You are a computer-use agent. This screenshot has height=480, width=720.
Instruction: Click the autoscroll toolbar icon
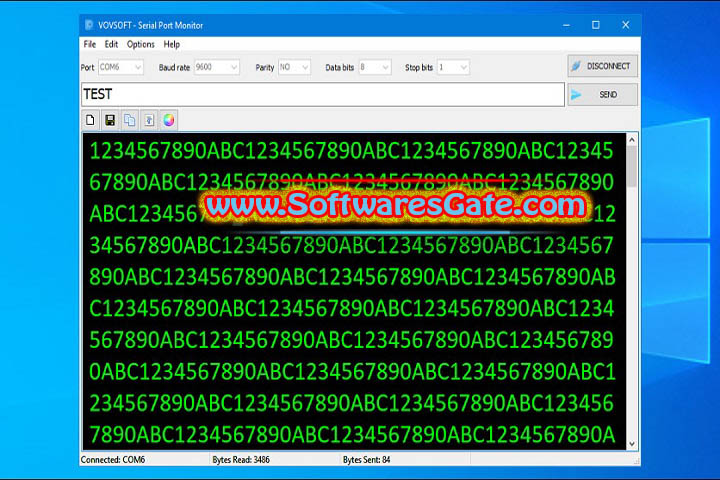pyautogui.click(x=149, y=120)
